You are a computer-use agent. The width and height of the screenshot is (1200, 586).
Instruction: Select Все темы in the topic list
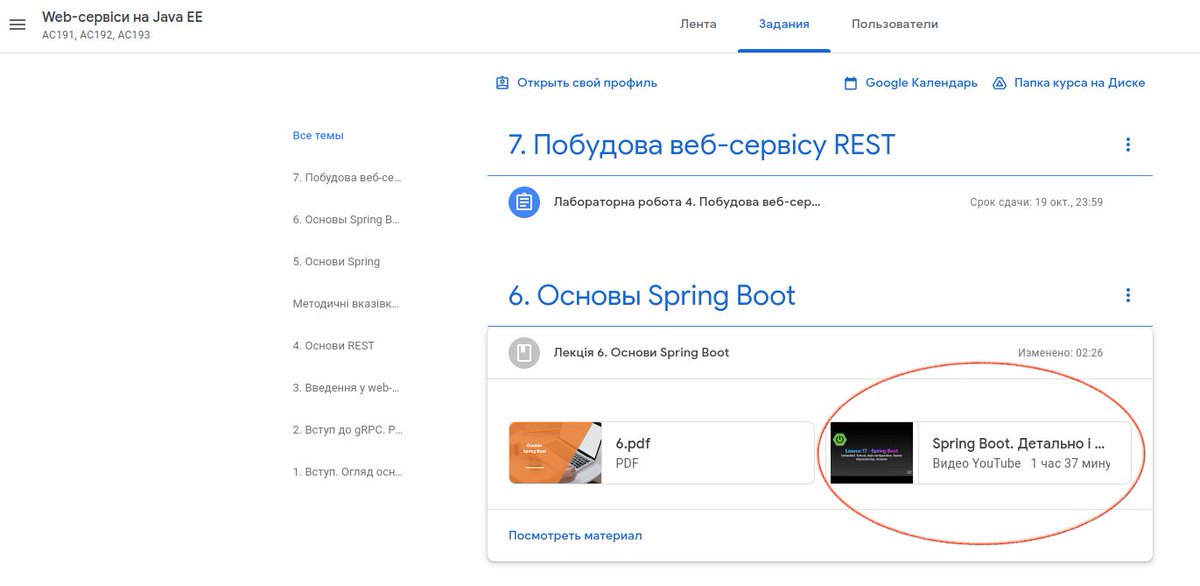pyautogui.click(x=318, y=136)
